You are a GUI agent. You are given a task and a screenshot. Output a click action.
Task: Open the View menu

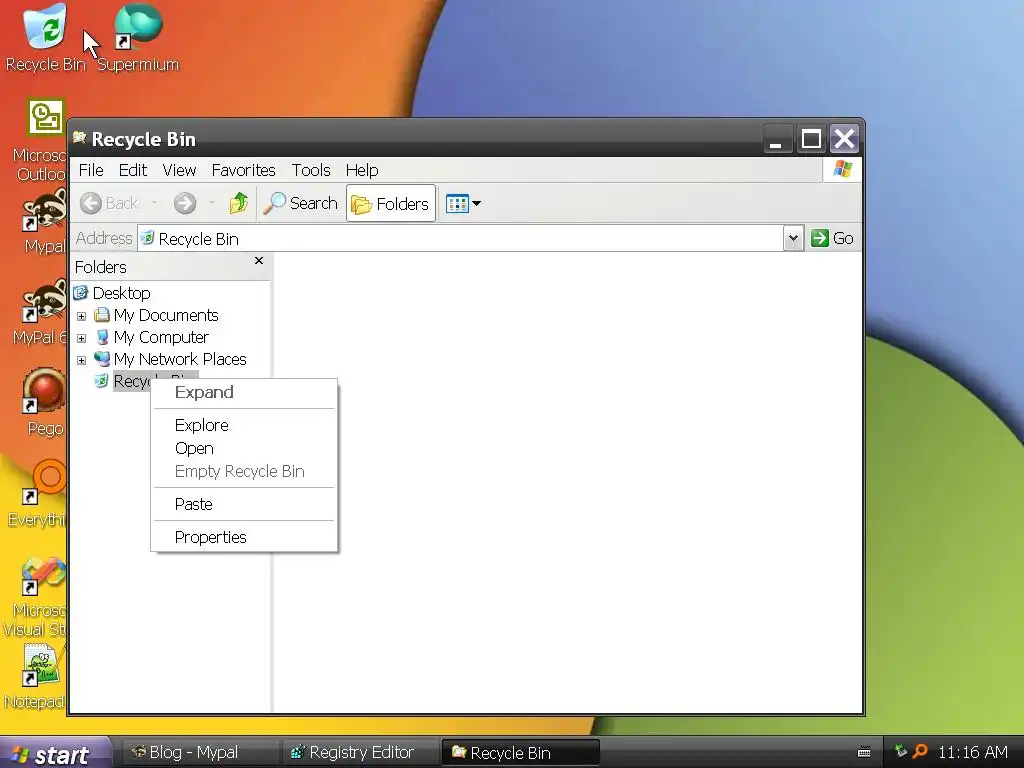(x=179, y=170)
